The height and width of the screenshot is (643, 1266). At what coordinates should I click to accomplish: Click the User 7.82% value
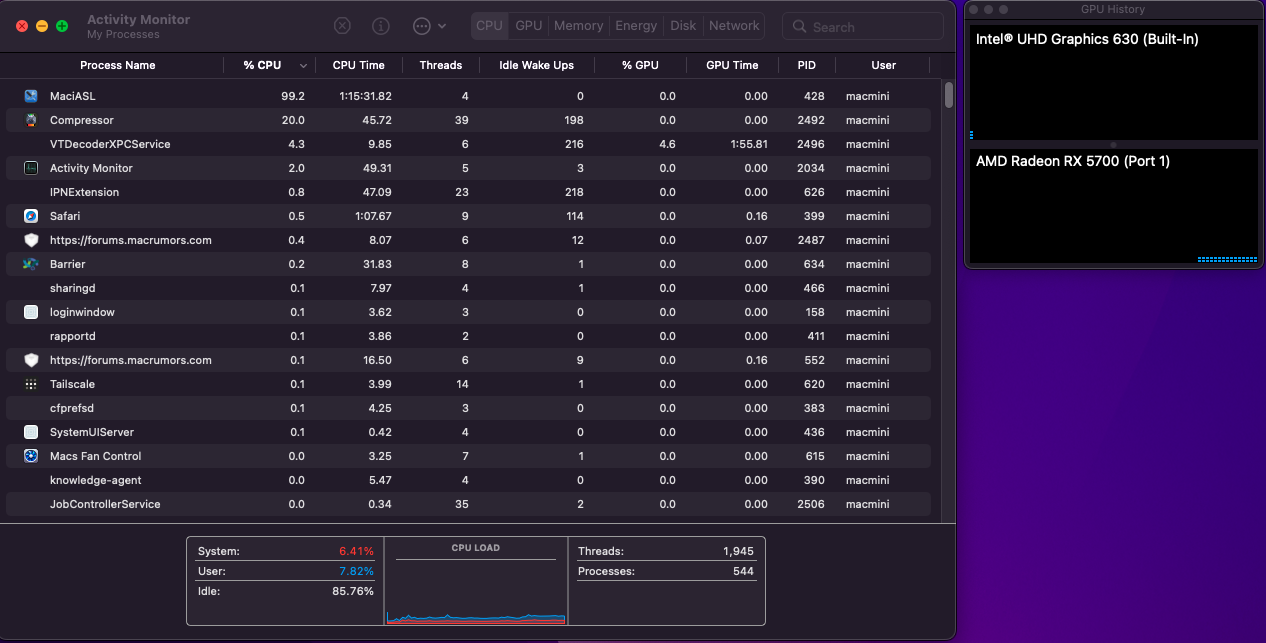[356, 571]
